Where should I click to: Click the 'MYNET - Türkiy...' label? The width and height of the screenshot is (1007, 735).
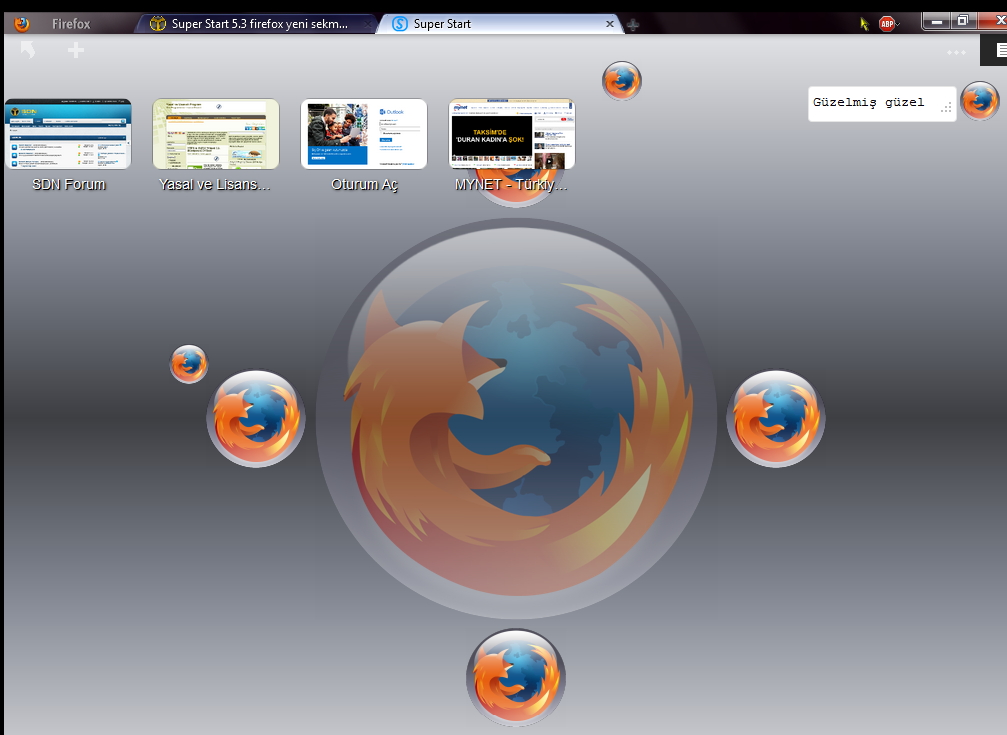pyautogui.click(x=511, y=184)
